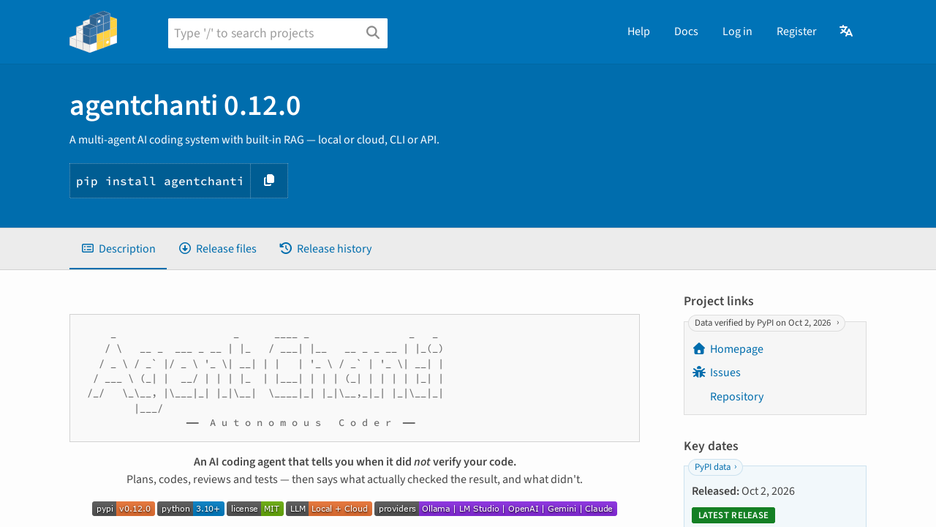Click the Released: Oct 2, 2026 text
This screenshot has height=527, width=936.
click(x=743, y=491)
